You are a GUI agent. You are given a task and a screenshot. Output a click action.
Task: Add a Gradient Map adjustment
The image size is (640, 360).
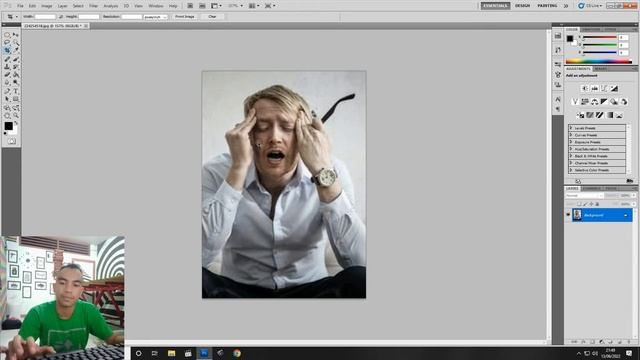tap(609, 116)
